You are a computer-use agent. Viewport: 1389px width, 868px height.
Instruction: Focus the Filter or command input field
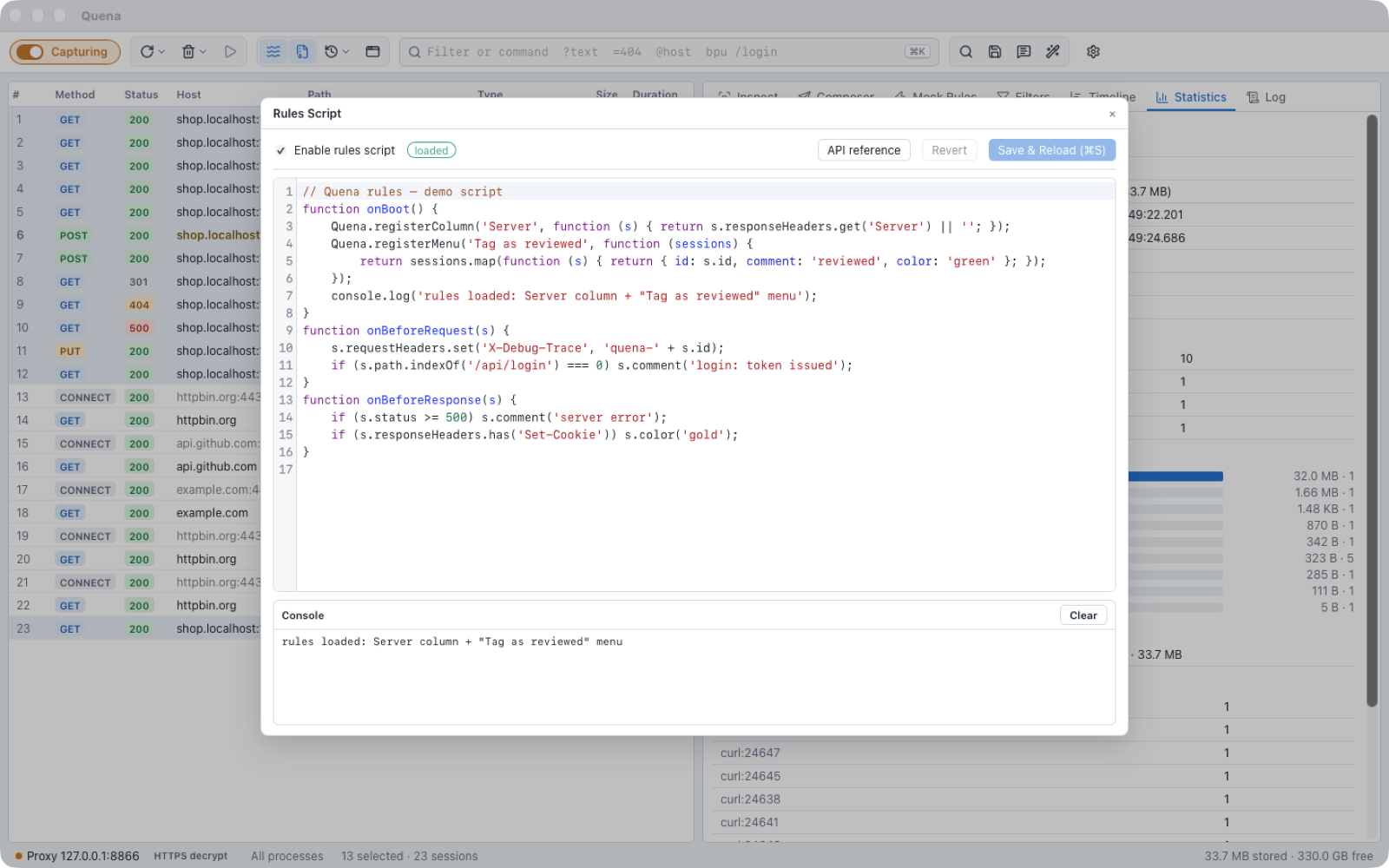668,52
